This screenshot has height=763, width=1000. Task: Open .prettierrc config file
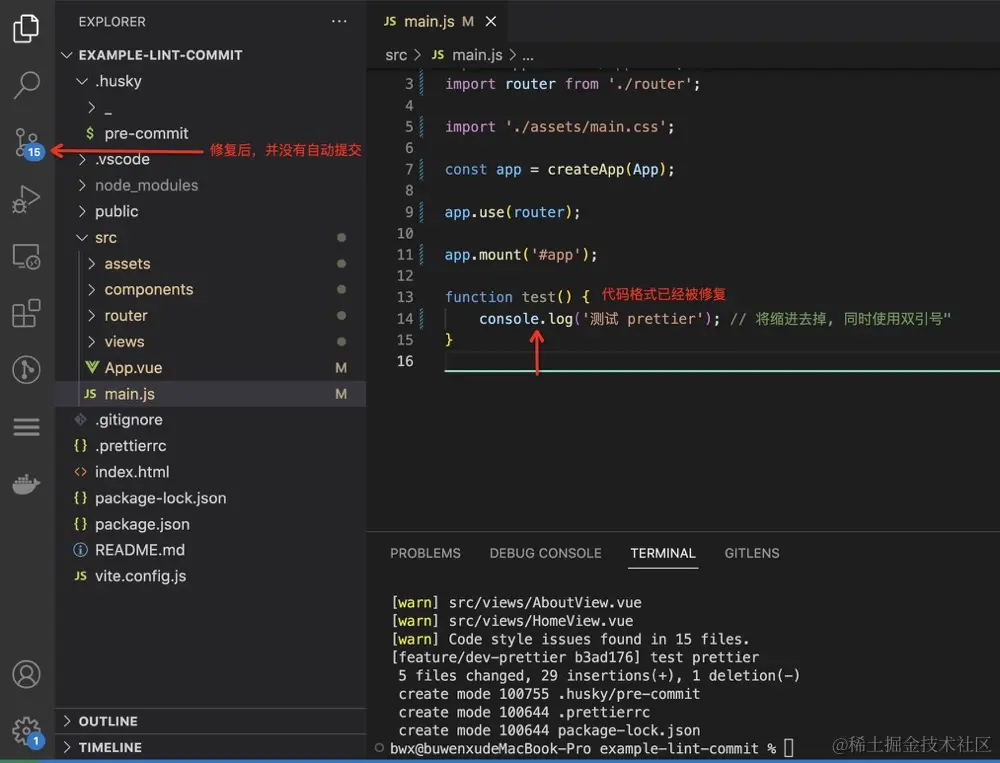pyautogui.click(x=210, y=446)
